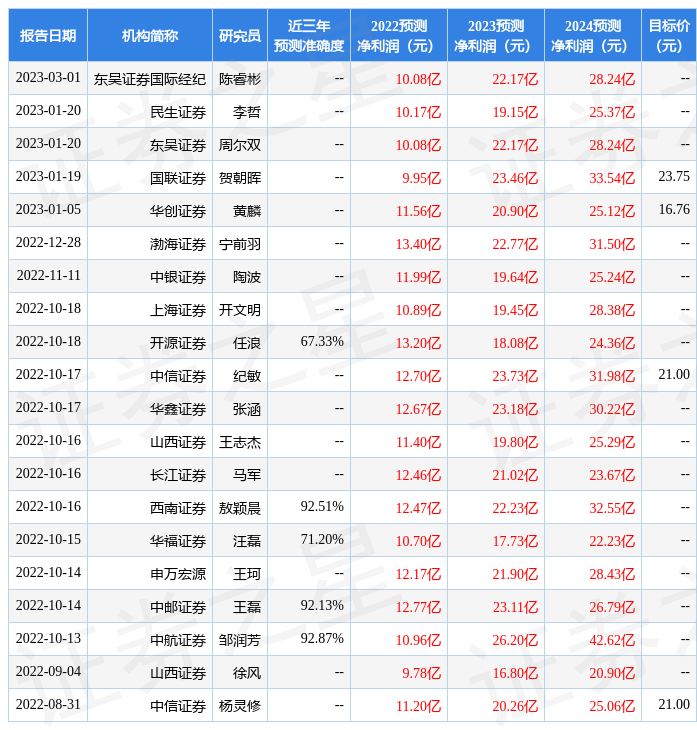This screenshot has width=697, height=730.
Task: Click researcher name 敖颖晨
Action: coord(240,509)
